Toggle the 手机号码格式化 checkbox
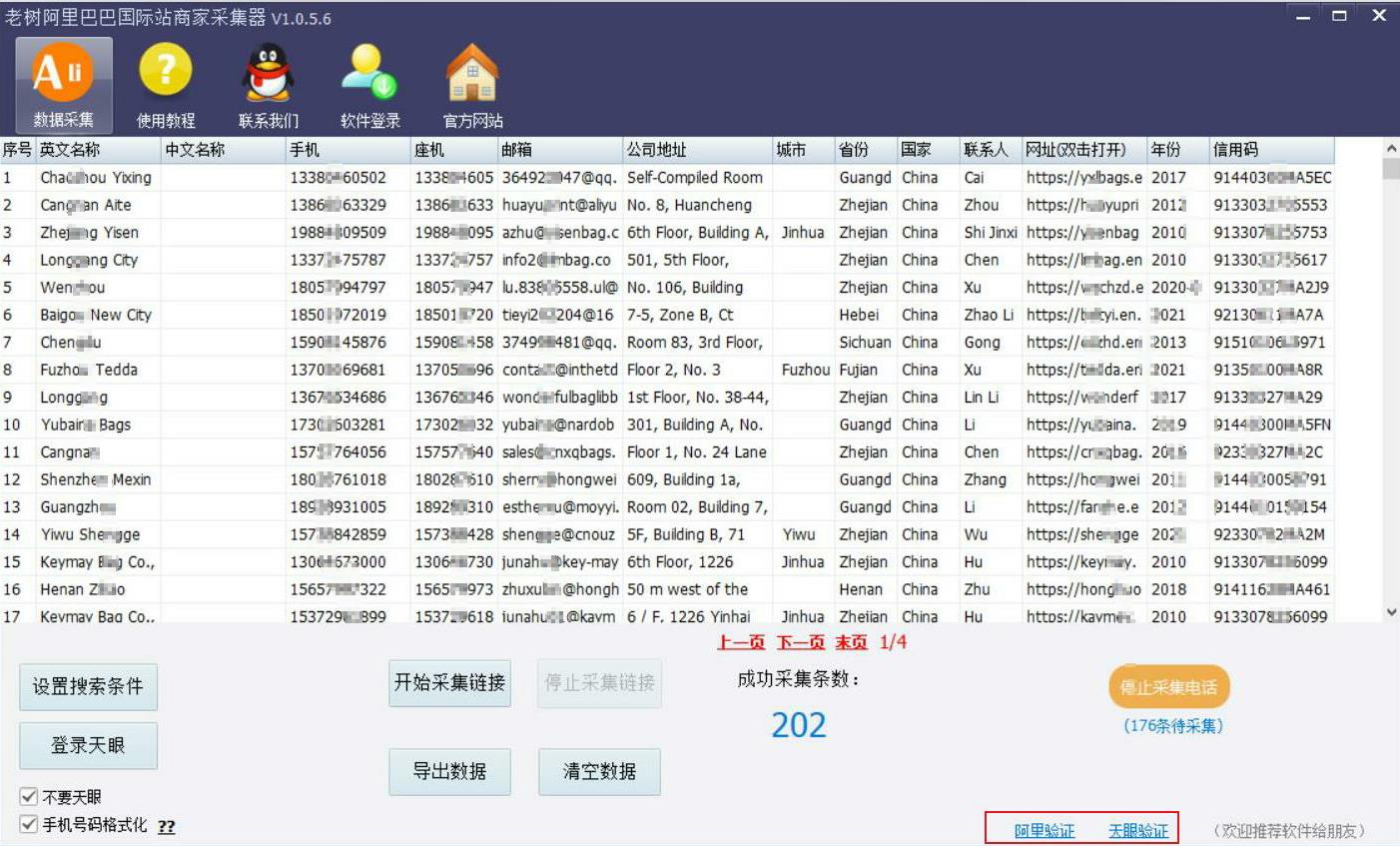This screenshot has height=846, width=1400. [28, 825]
